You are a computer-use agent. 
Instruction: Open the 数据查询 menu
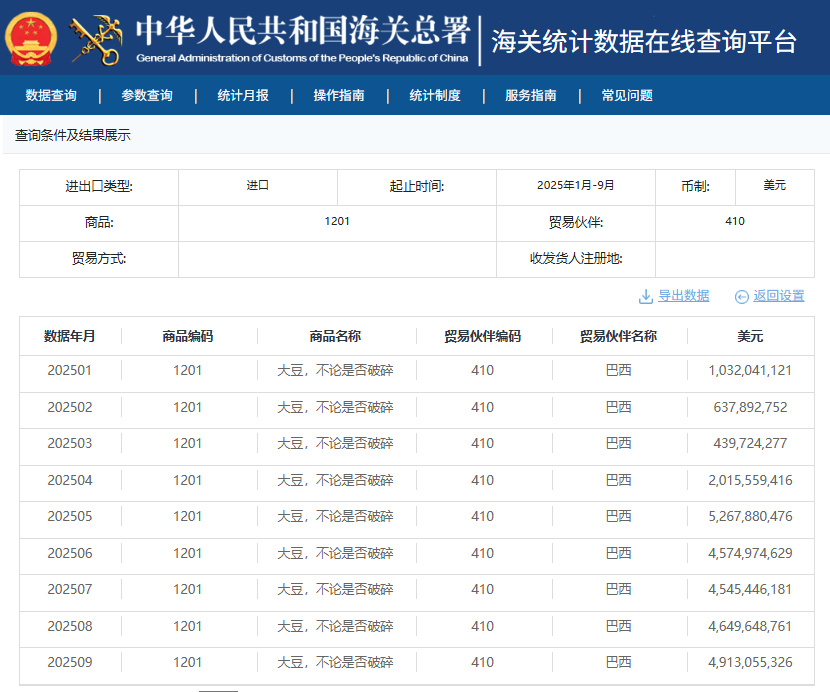[x=51, y=96]
